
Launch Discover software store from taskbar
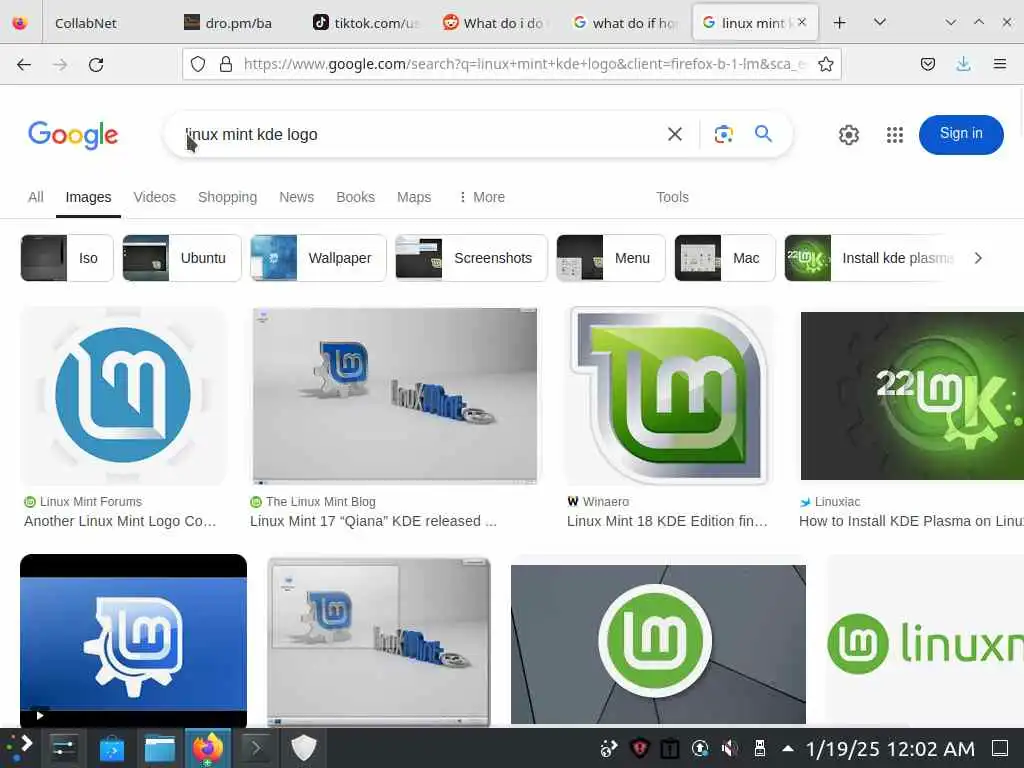click(112, 748)
